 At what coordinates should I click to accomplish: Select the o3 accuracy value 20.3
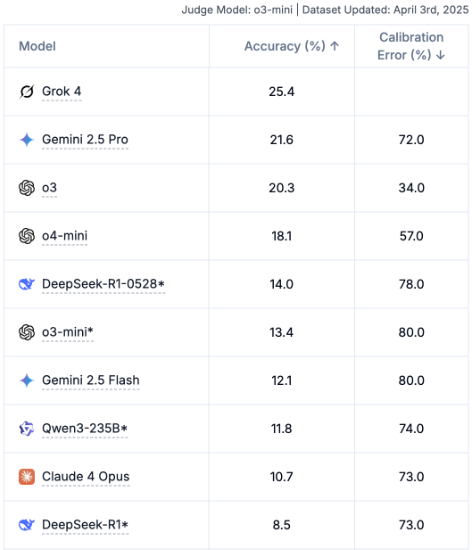point(282,188)
